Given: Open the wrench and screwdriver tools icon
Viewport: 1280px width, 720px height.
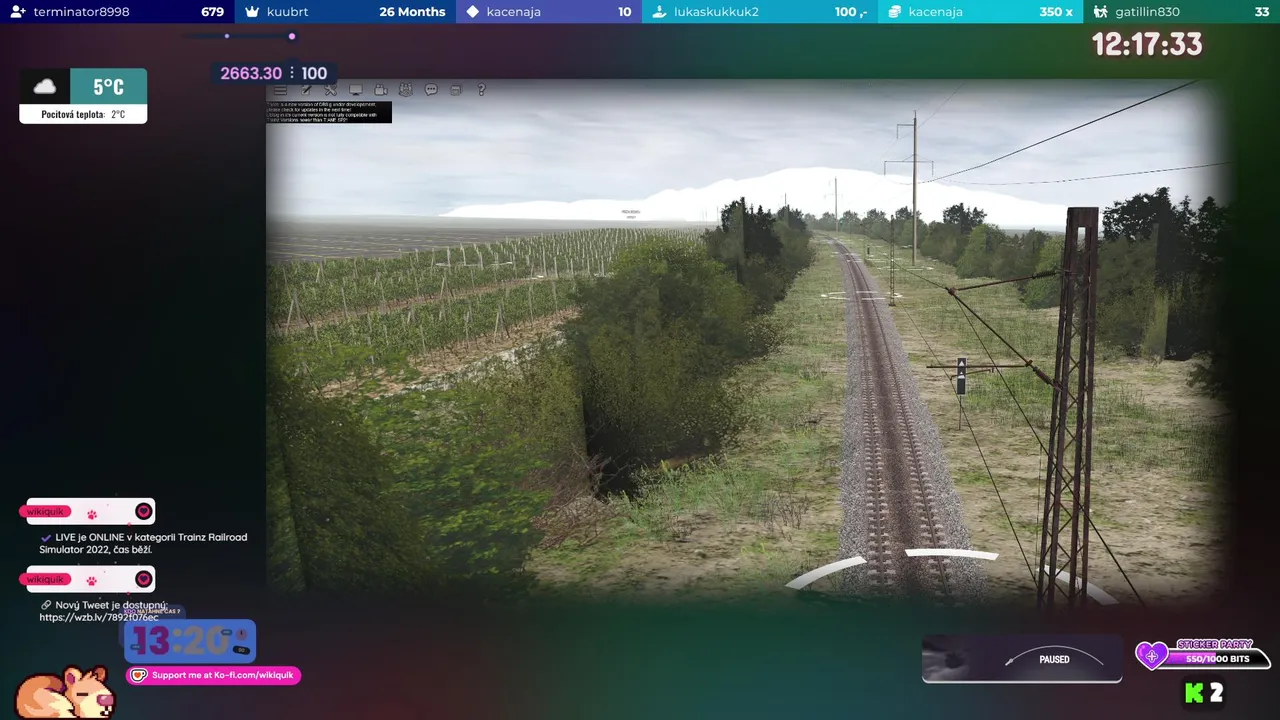Looking at the screenshot, I should tap(331, 90).
